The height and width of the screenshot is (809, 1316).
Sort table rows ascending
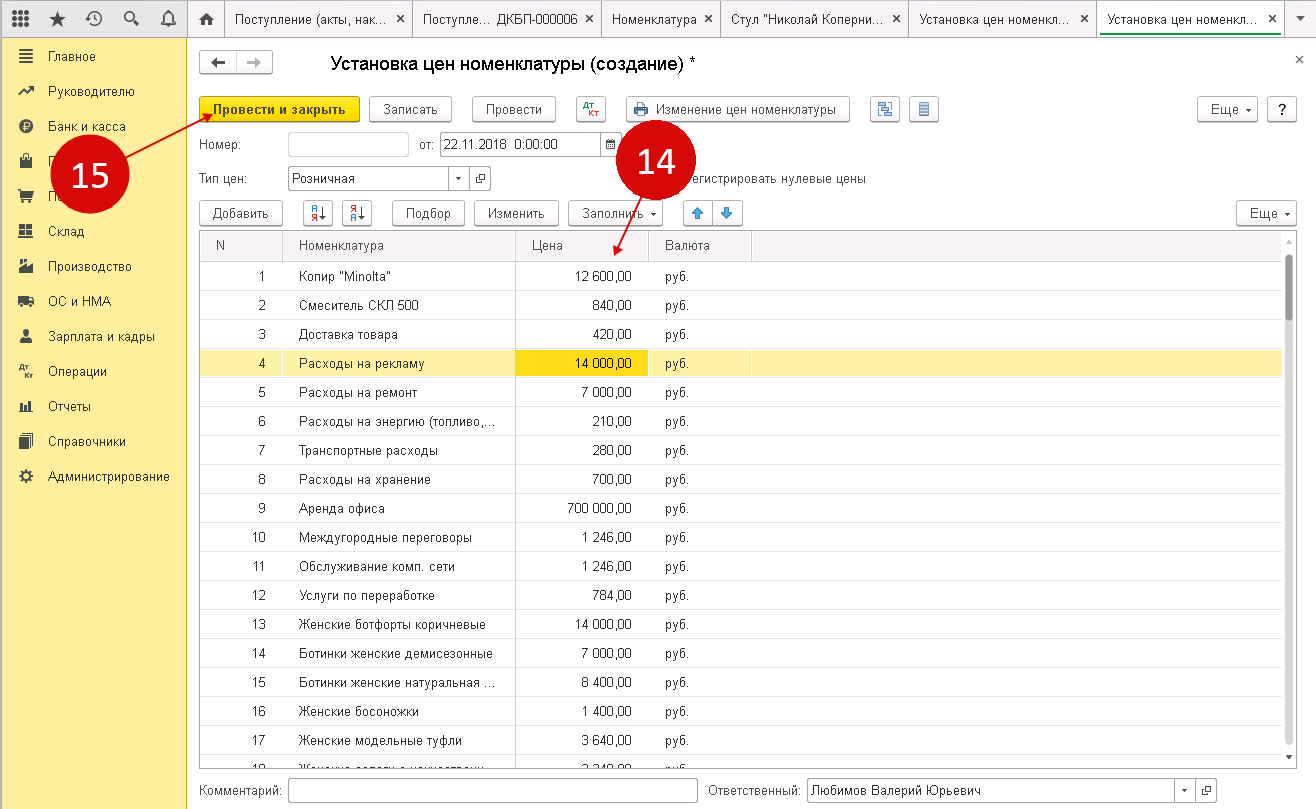coord(319,213)
